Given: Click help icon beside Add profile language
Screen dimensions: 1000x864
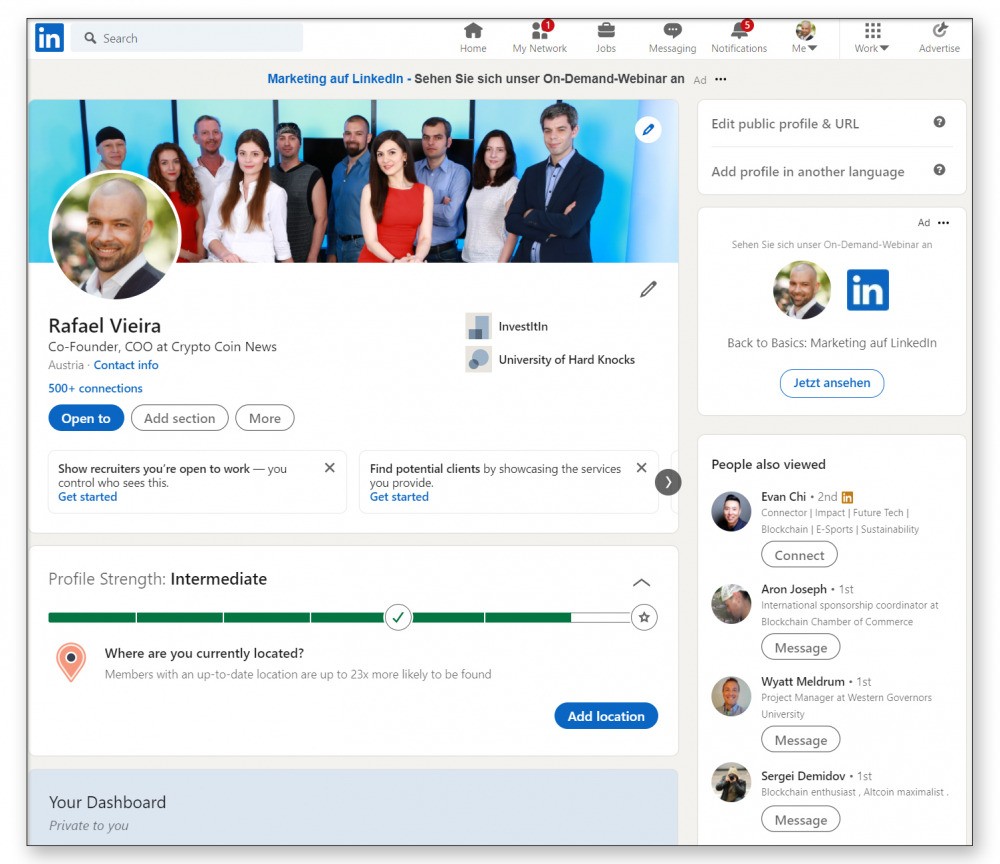Looking at the screenshot, I should tap(939, 170).
